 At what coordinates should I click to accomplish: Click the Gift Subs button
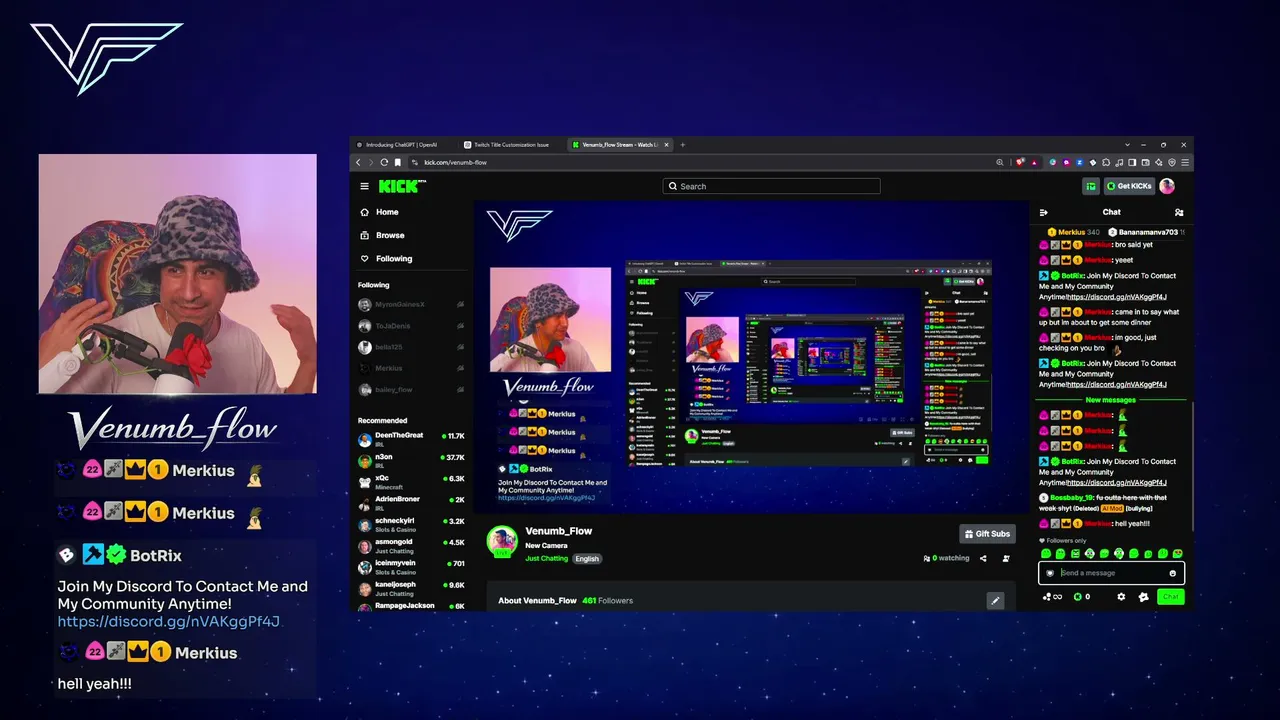point(987,534)
